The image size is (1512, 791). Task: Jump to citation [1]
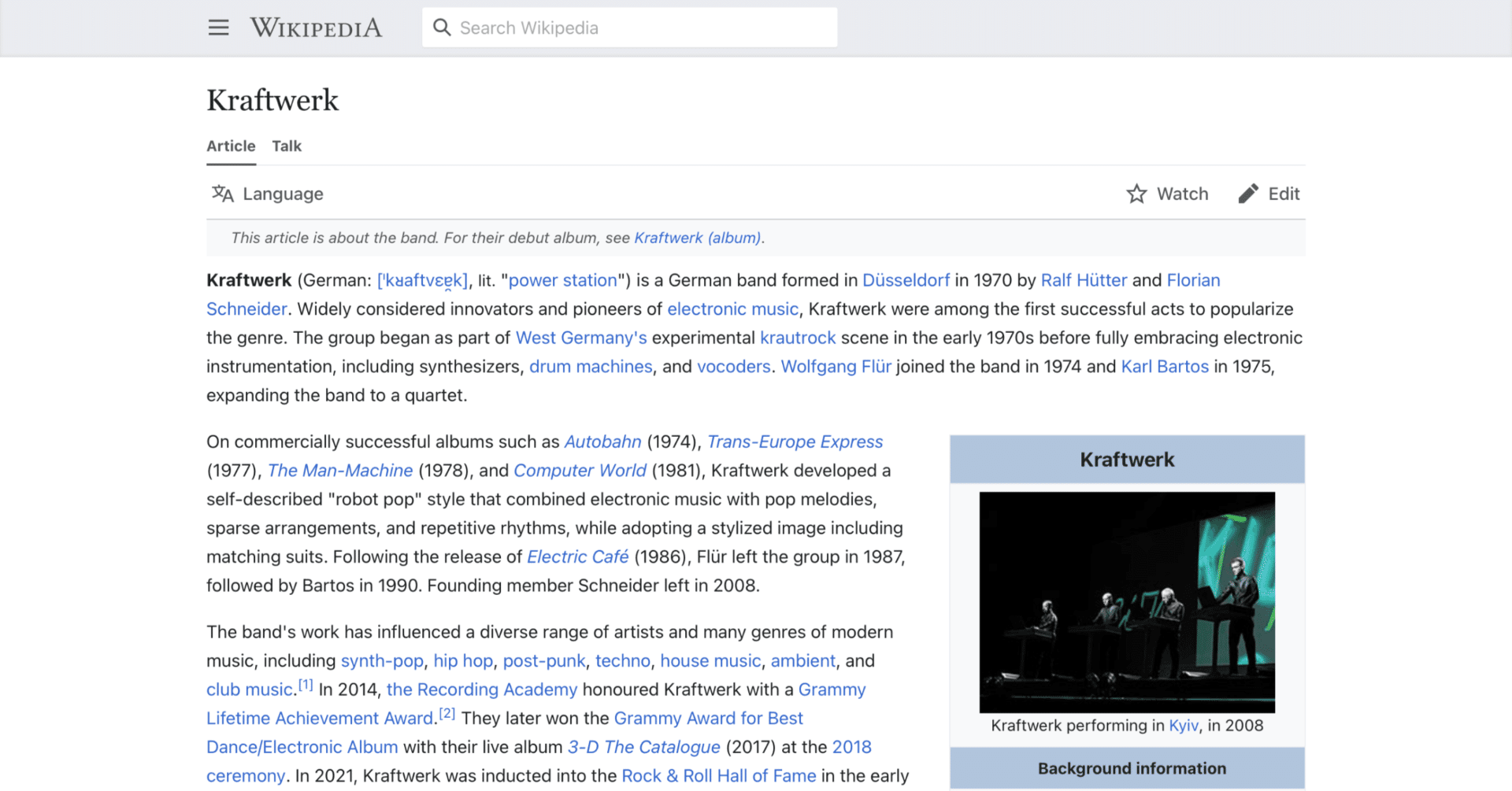click(x=306, y=685)
